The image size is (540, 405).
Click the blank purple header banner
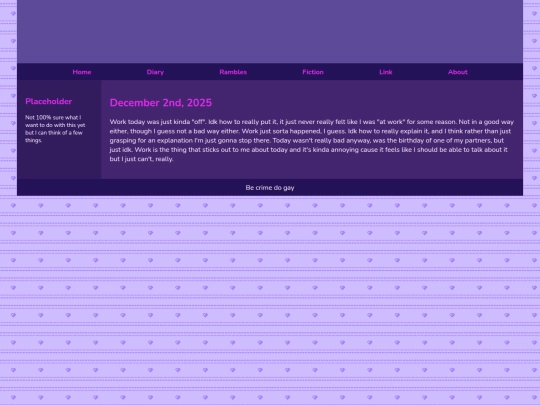tap(270, 31)
